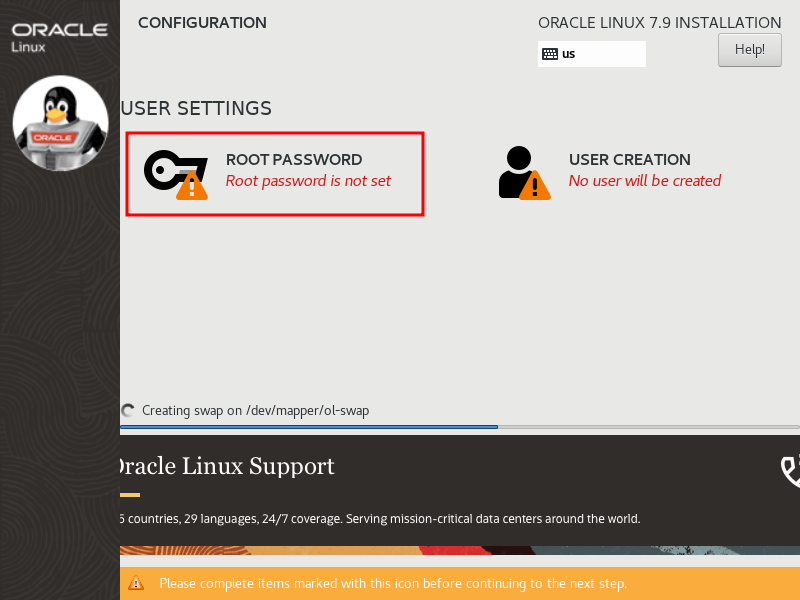Click the Oracle penguin mascot image
The width and height of the screenshot is (800, 600).
coord(60,123)
